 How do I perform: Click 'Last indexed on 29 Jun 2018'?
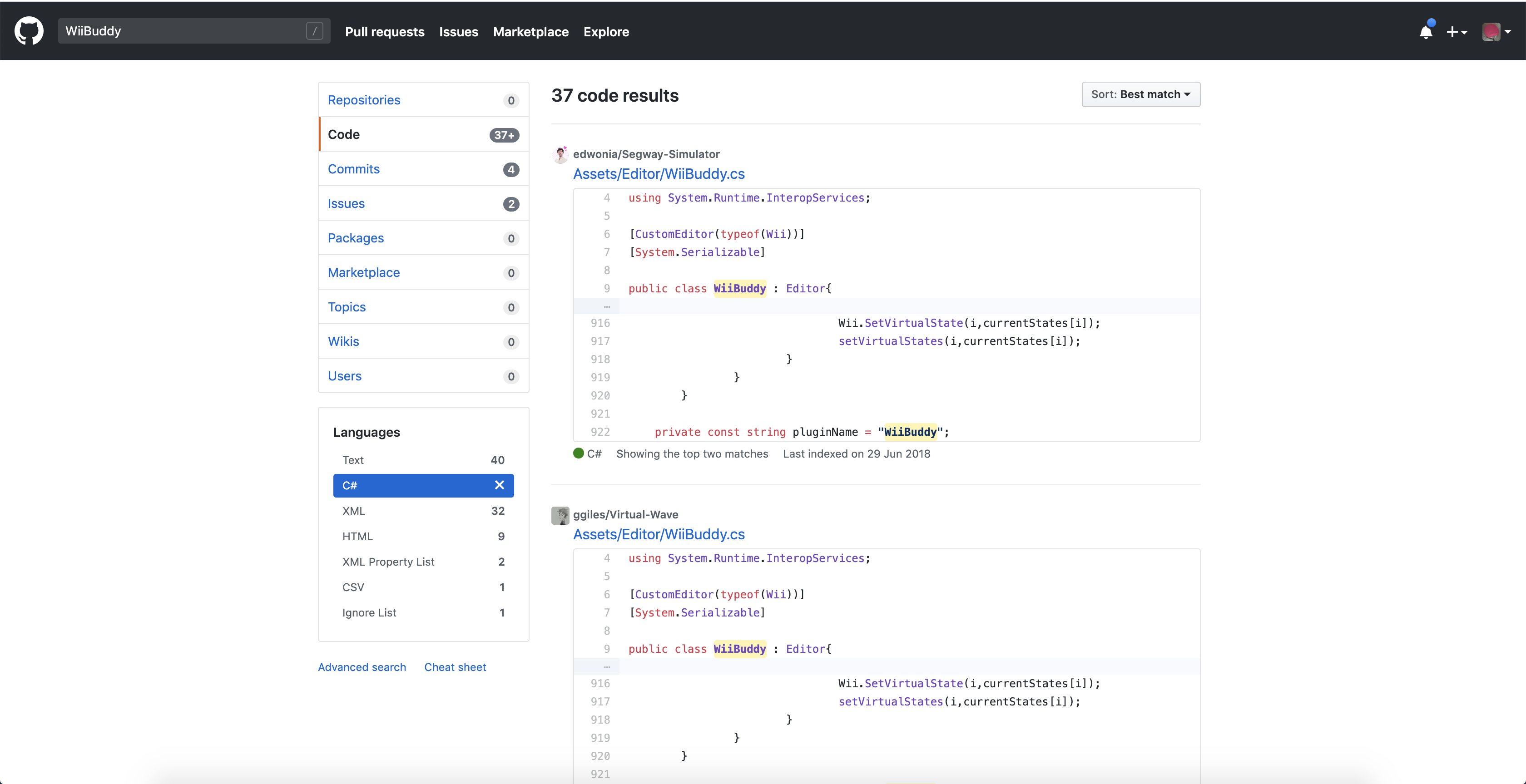[x=857, y=454]
